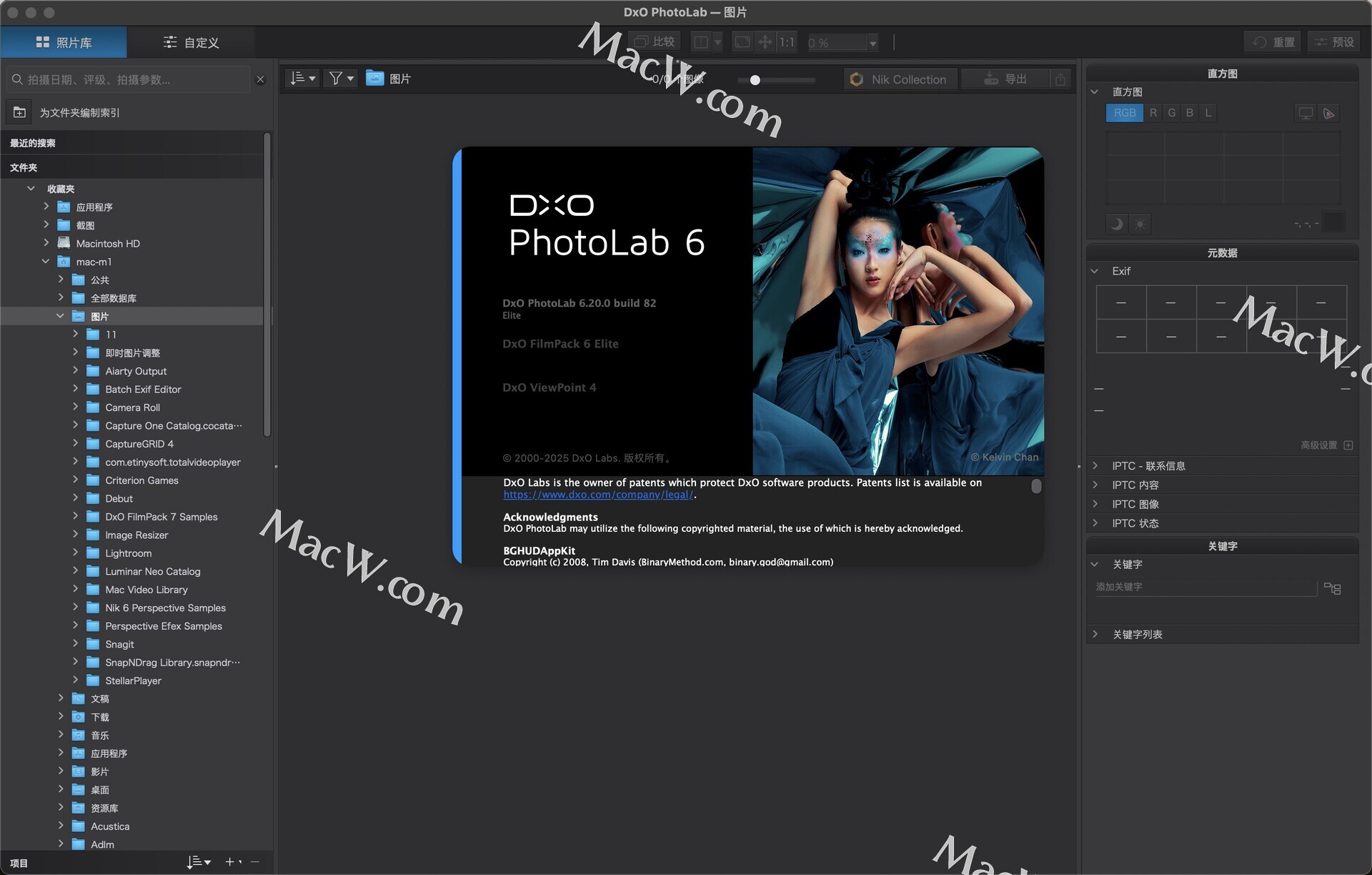The image size is (1372, 875).
Task: Collapse the Exif section
Action: pos(1094,271)
